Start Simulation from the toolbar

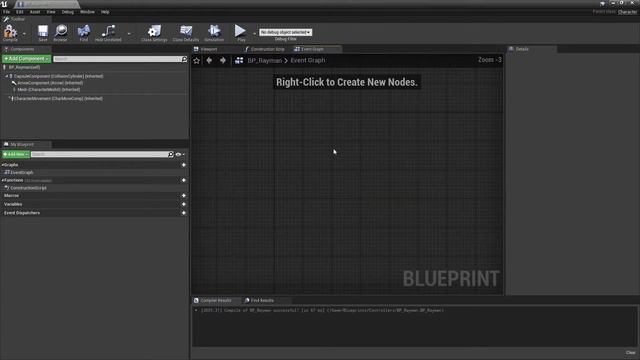pyautogui.click(x=214, y=33)
